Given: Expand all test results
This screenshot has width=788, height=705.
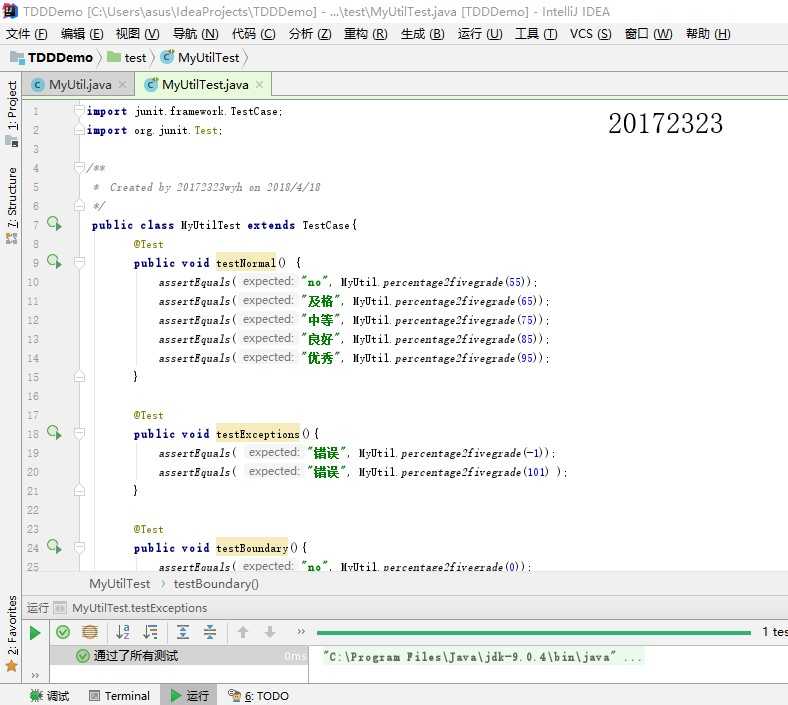Looking at the screenshot, I should tap(183, 632).
